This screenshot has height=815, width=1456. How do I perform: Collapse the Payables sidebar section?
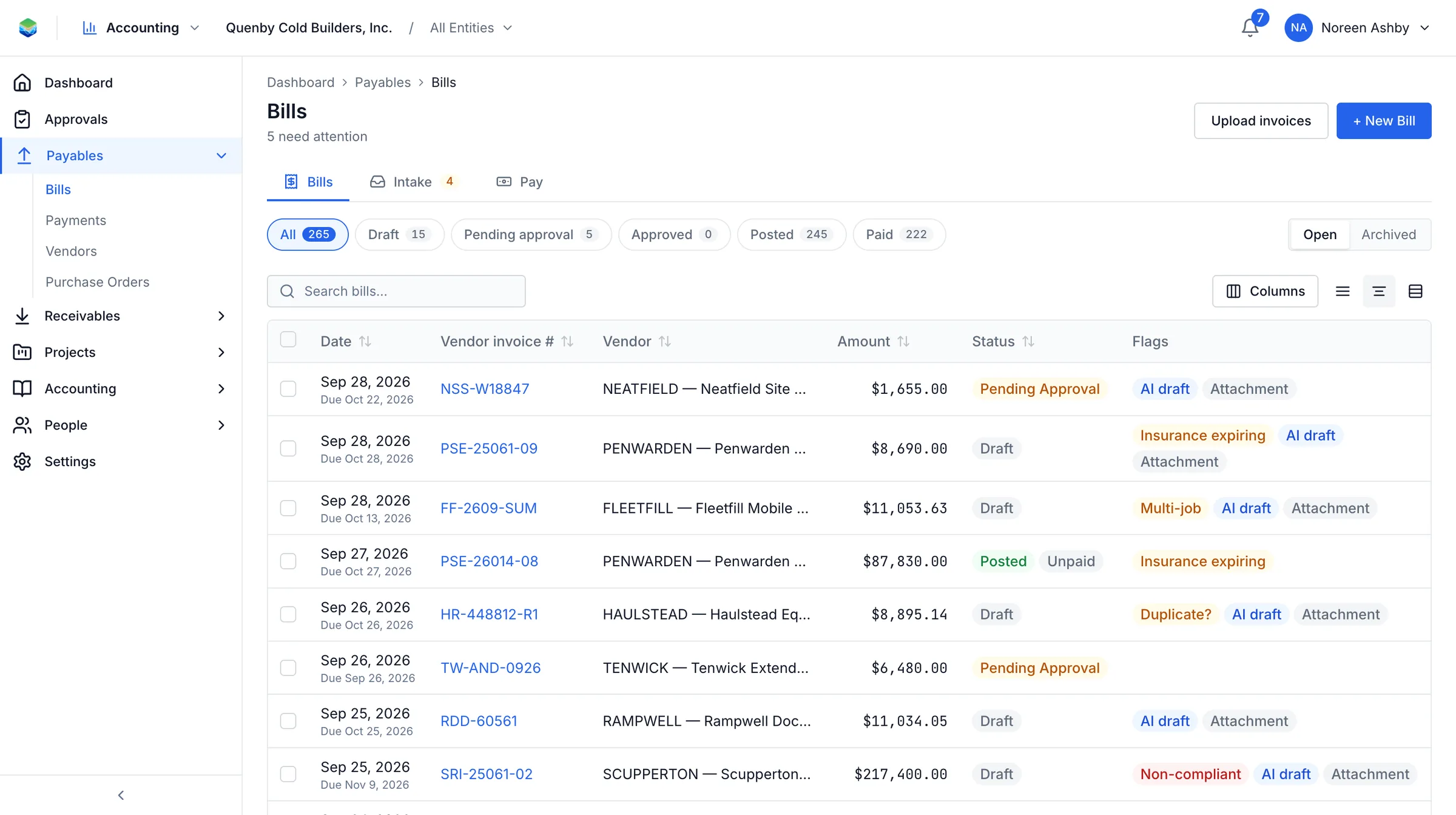221,156
